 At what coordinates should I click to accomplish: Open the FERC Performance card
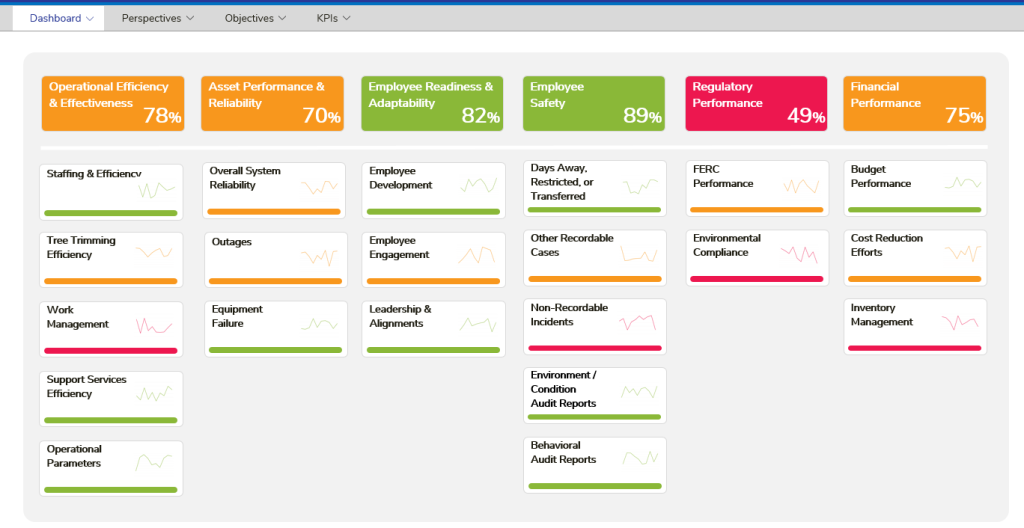(x=756, y=186)
